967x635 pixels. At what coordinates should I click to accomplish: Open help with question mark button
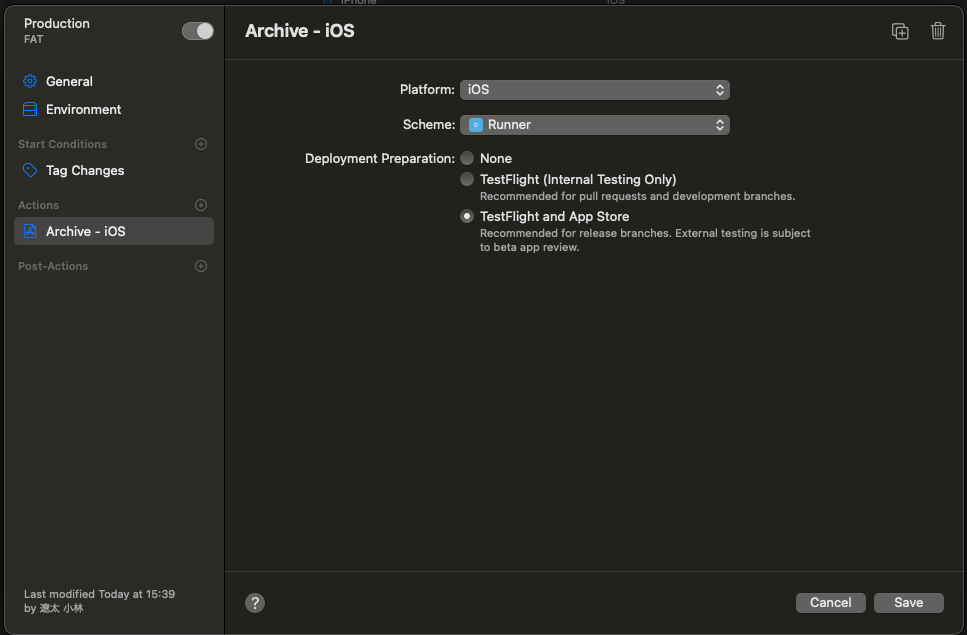255,603
